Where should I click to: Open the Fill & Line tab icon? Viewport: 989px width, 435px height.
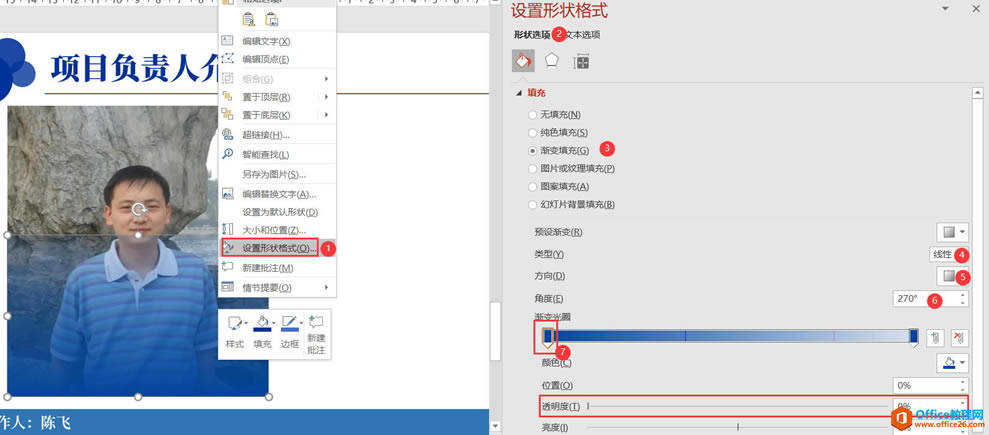(524, 61)
